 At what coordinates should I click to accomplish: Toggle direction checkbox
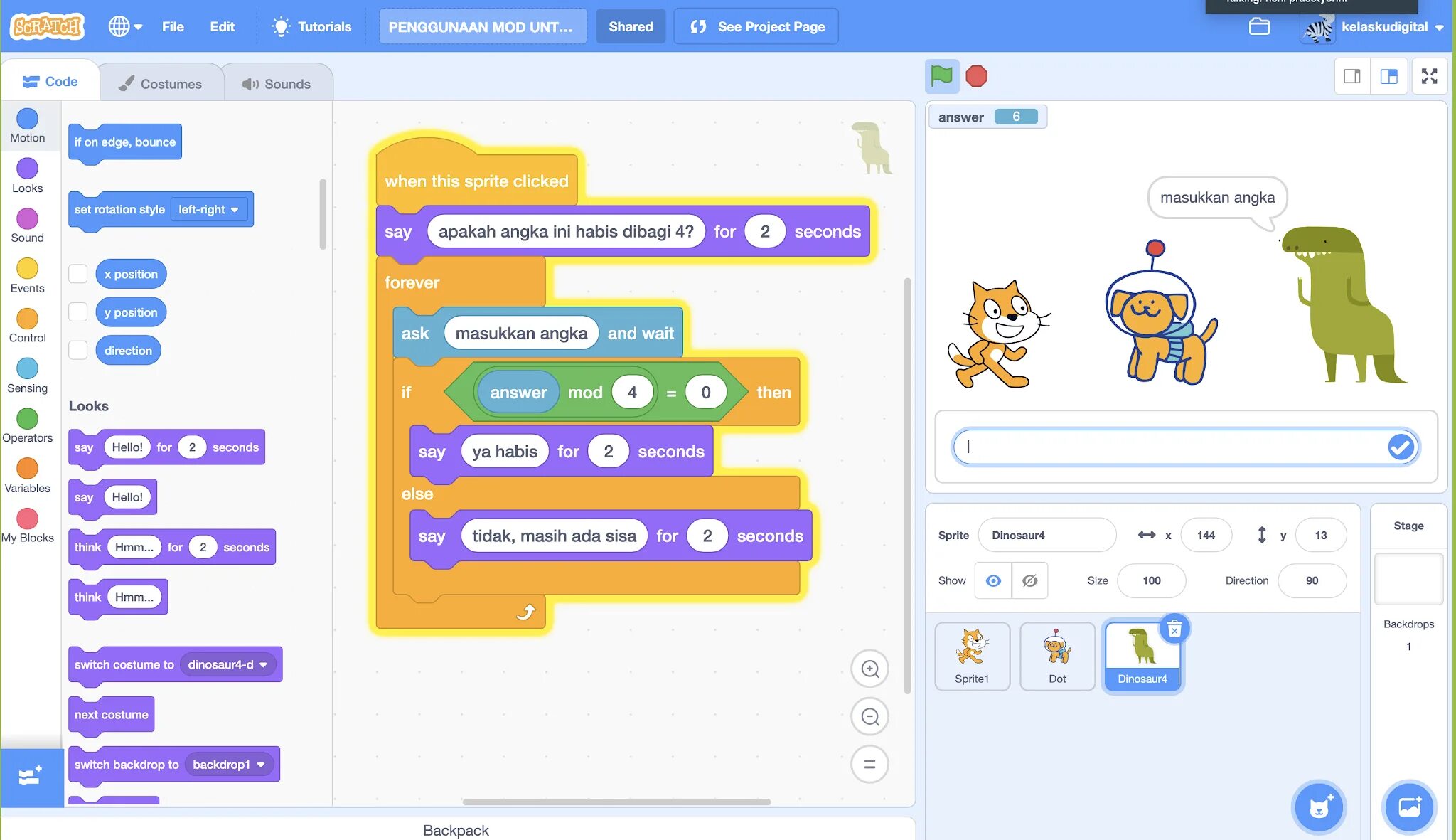click(78, 350)
